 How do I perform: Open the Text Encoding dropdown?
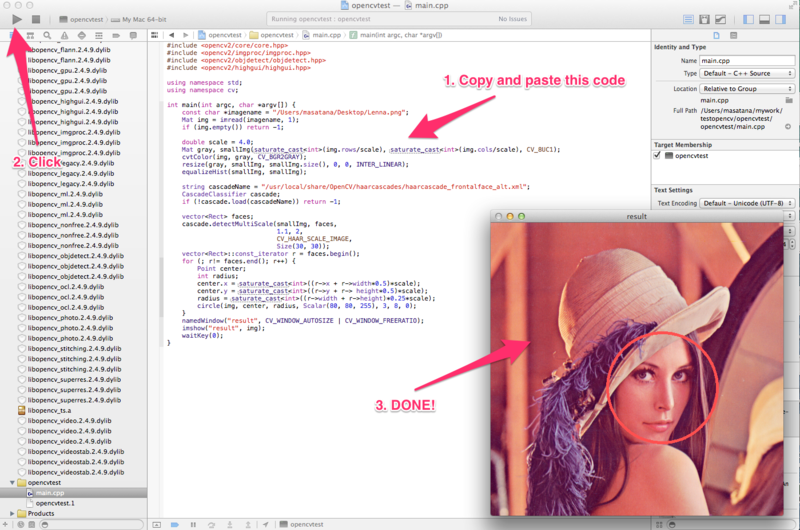pyautogui.click(x=747, y=203)
